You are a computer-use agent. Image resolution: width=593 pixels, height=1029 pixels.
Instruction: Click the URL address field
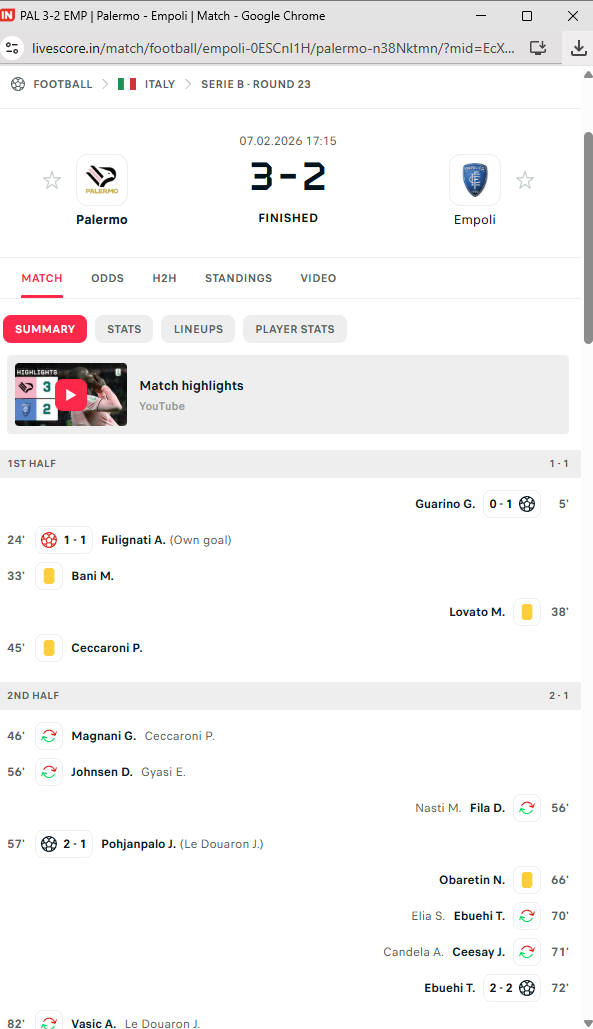tap(273, 47)
